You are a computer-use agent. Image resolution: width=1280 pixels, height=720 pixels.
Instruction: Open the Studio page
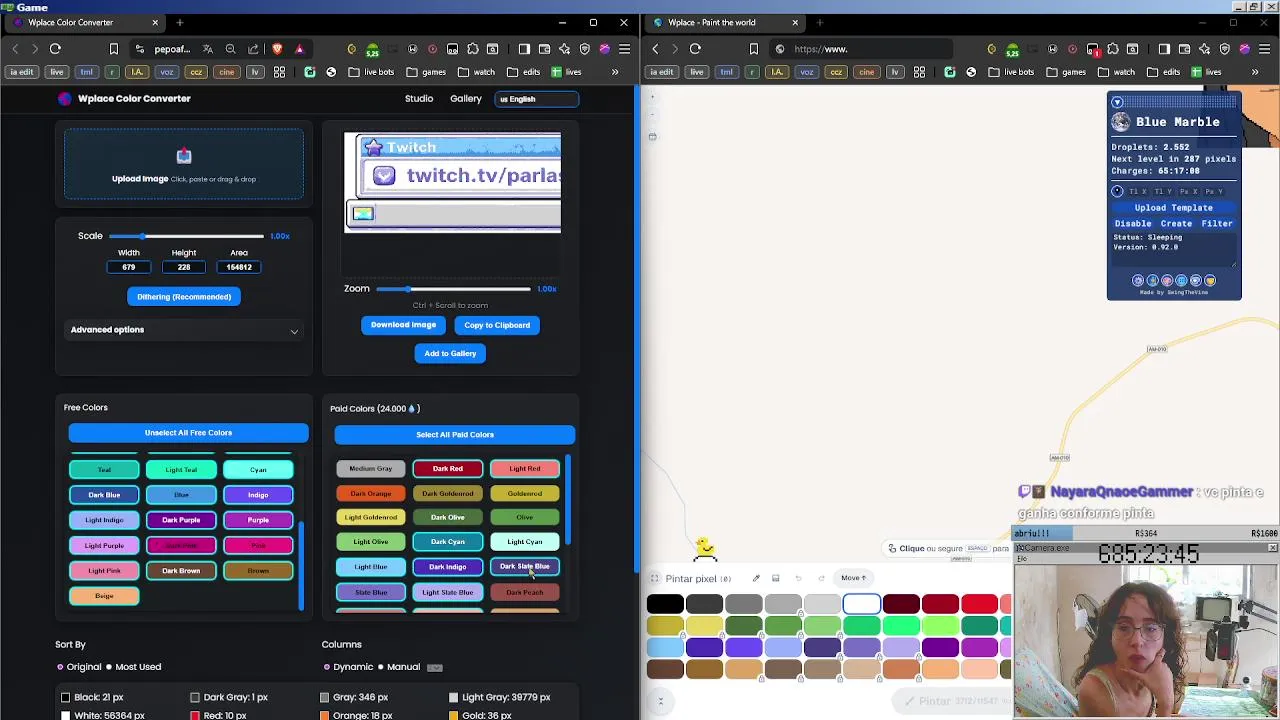click(x=419, y=99)
